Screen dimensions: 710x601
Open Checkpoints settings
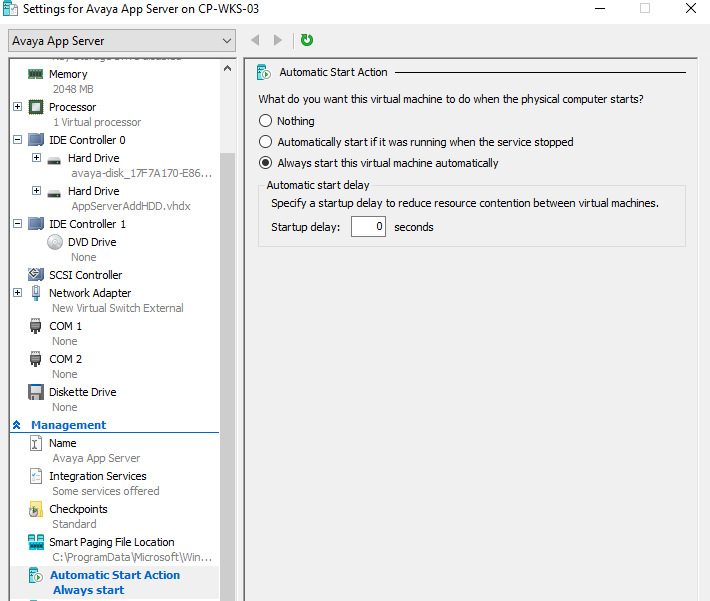pos(78,509)
